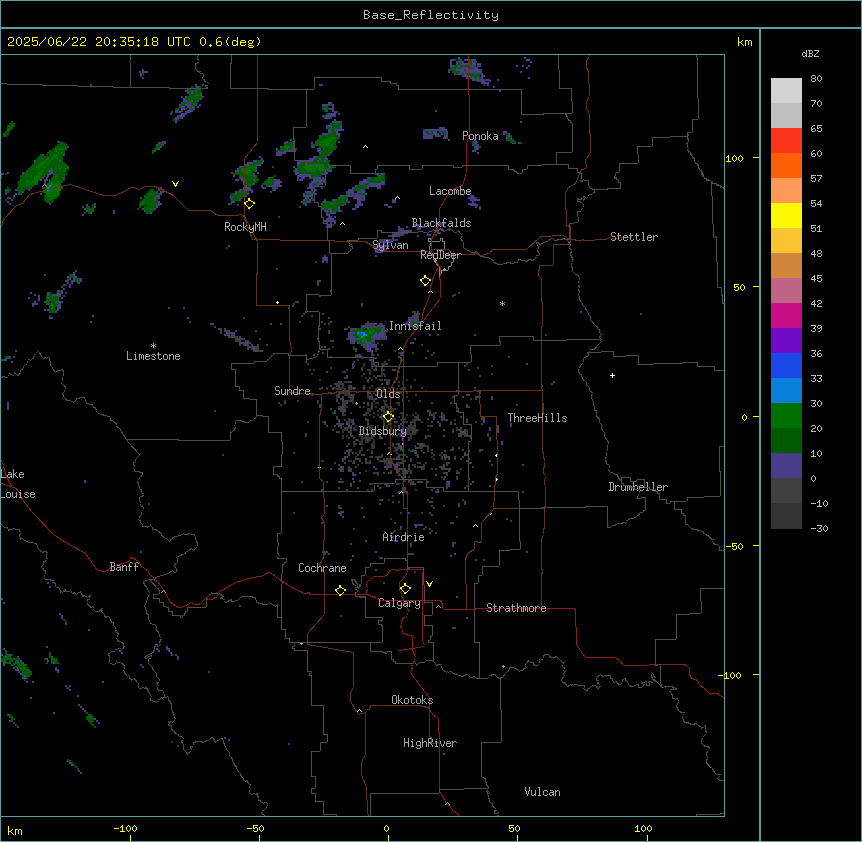862x842 pixels.
Task: Click the green 30 dBZ legend color
Action: [x=786, y=416]
